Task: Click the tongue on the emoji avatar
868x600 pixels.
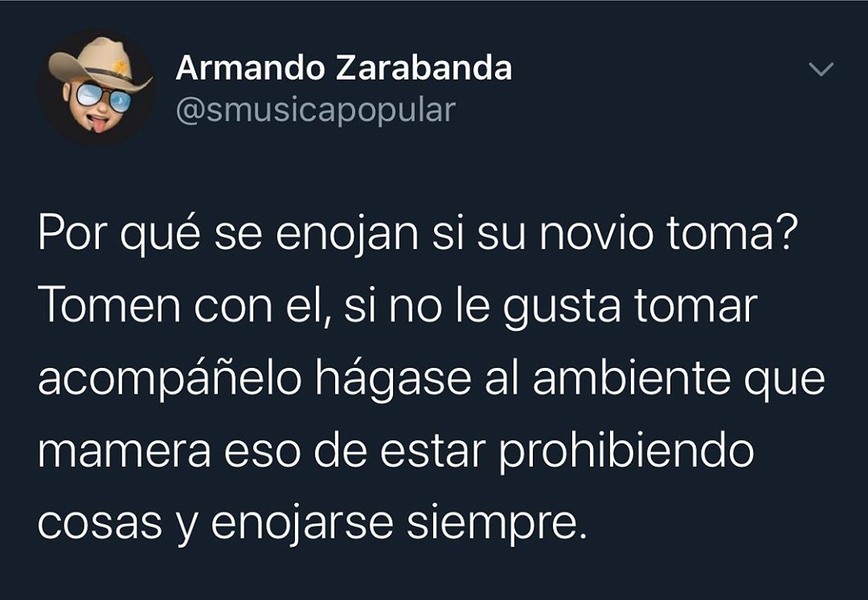Action: coord(99,125)
